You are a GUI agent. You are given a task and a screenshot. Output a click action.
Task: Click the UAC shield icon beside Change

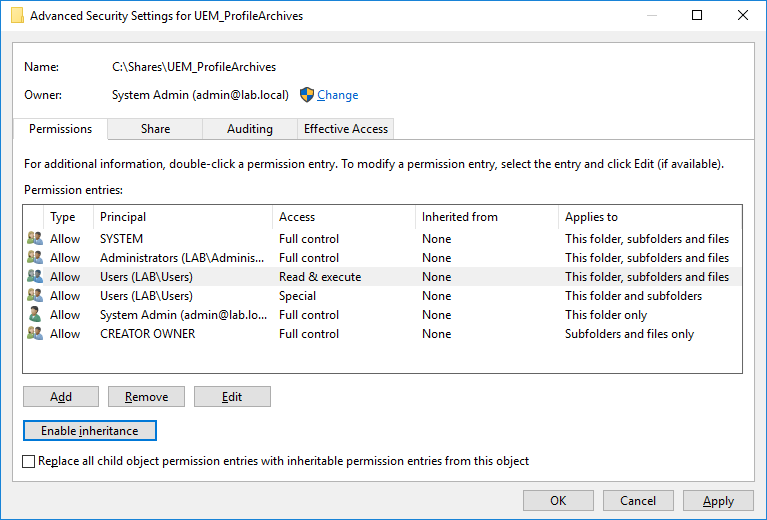(x=307, y=95)
